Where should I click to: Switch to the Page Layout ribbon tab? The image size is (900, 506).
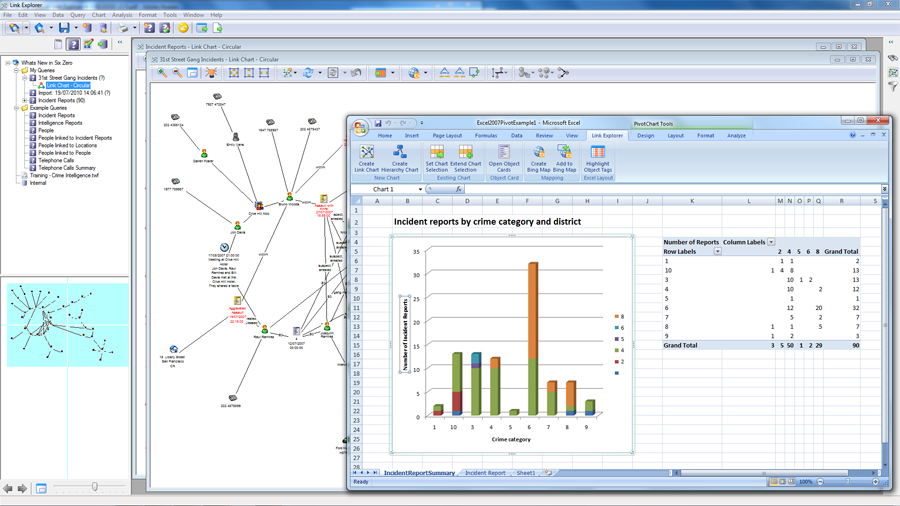coord(447,136)
